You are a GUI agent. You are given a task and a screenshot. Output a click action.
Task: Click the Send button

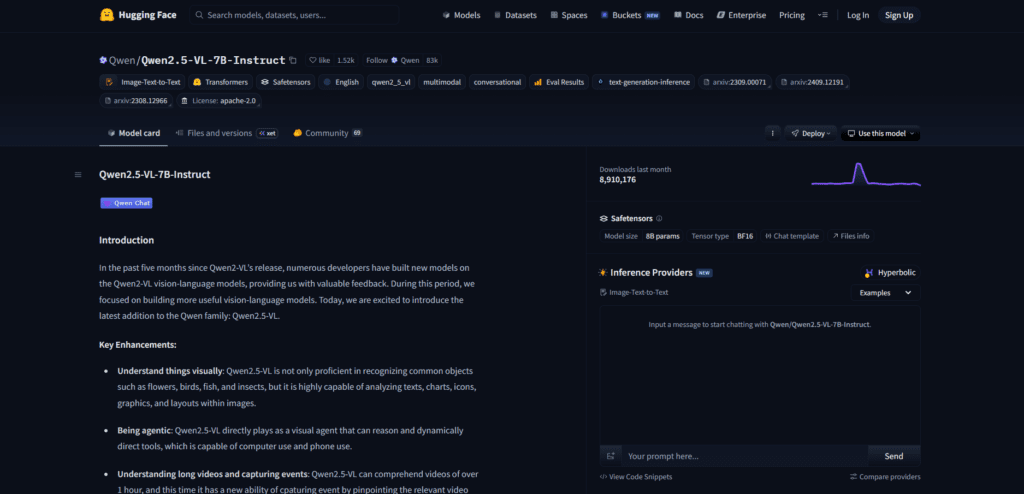point(894,456)
